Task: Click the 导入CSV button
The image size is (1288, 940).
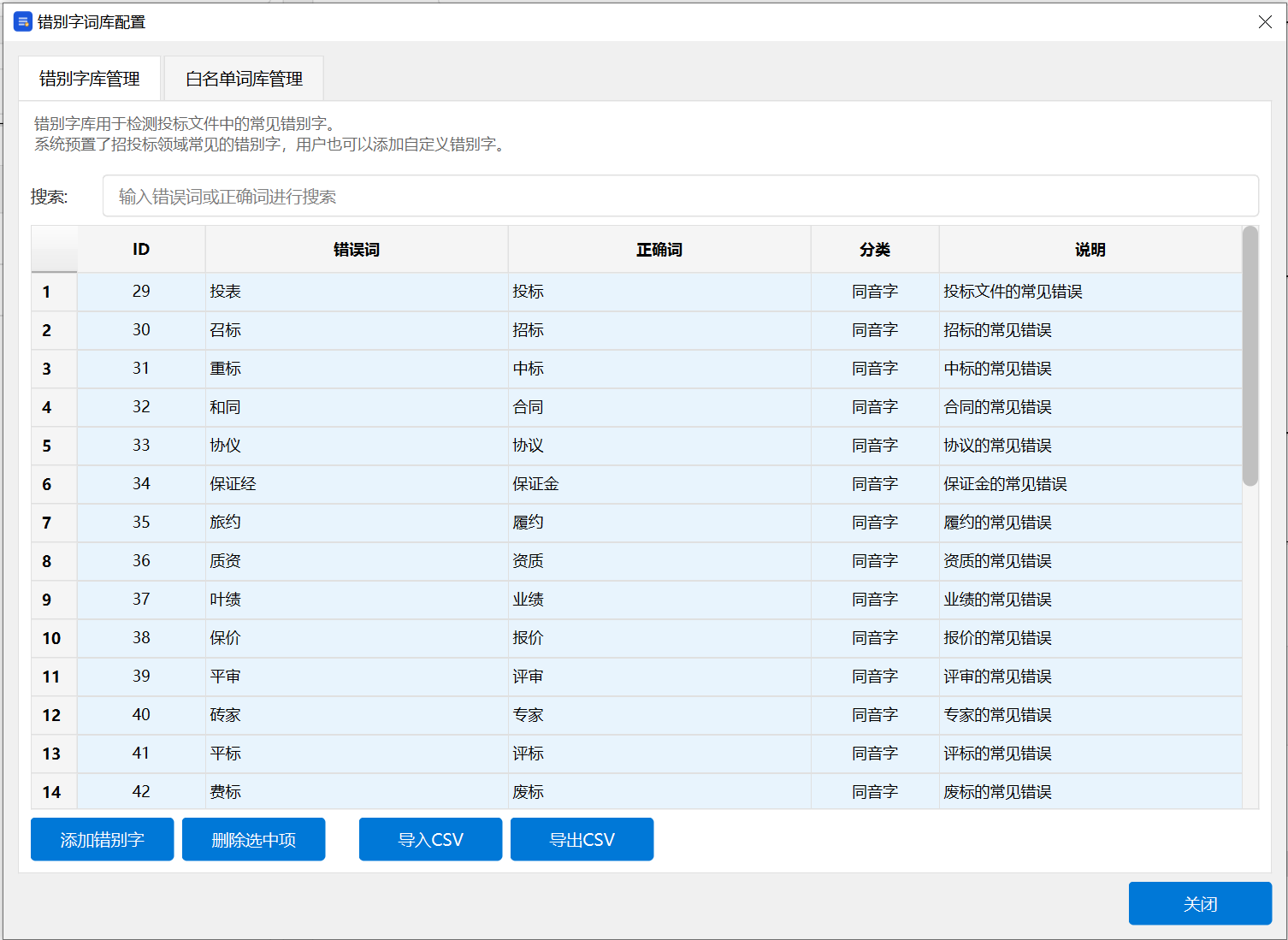Action: pyautogui.click(x=430, y=839)
